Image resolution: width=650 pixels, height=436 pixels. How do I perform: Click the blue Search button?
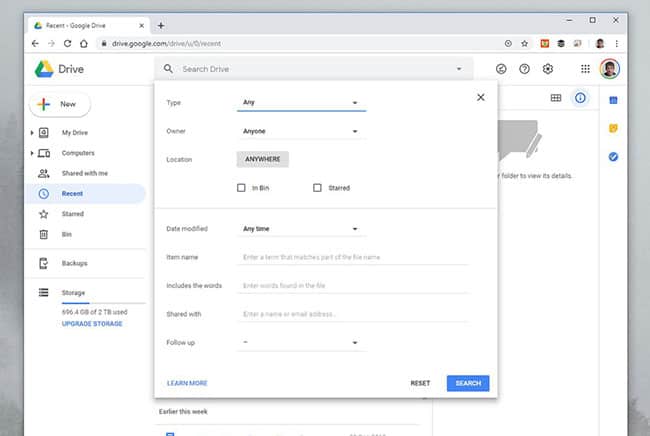[x=468, y=383]
